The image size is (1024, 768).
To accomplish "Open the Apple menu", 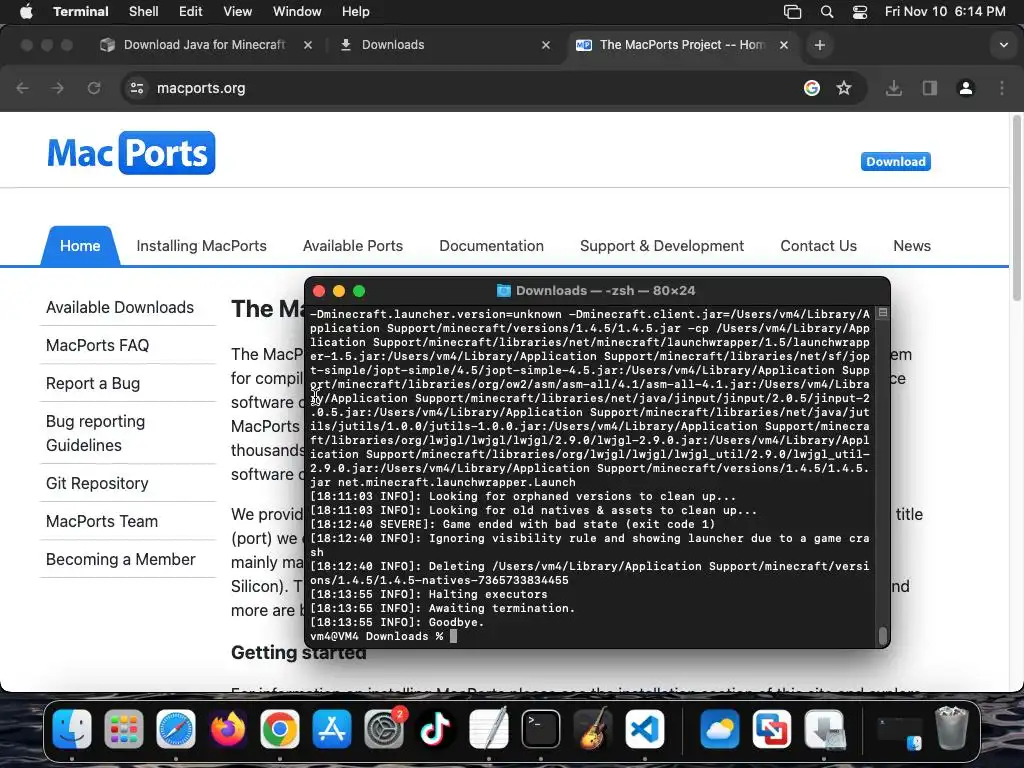I will point(26,11).
